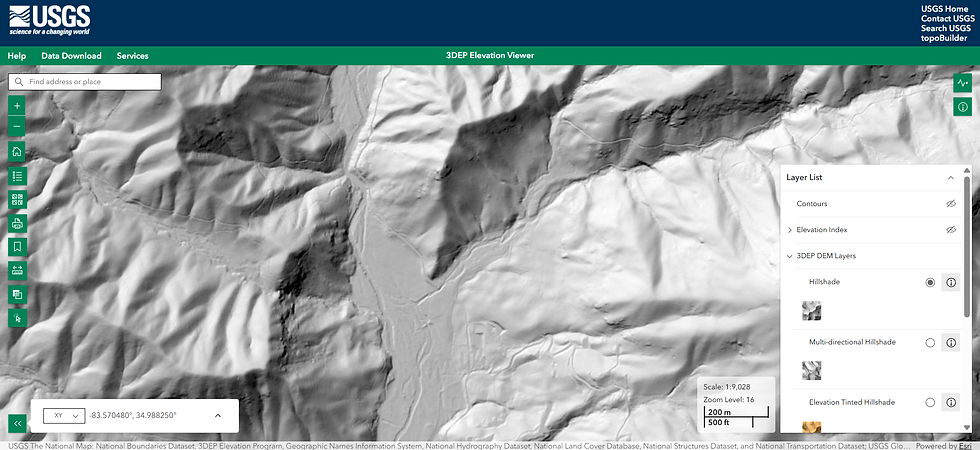Click the scroll-down arrow of Layer List
This screenshot has width=980, height=450.
[968, 428]
